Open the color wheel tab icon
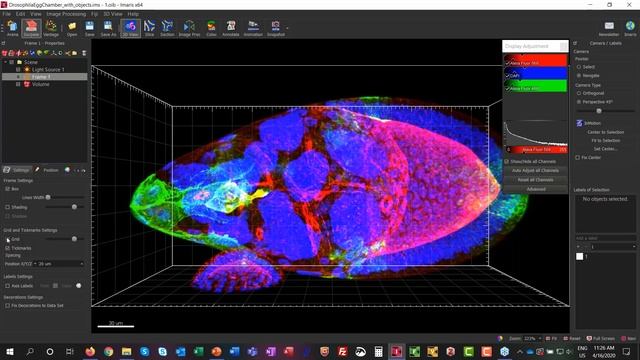Image resolution: width=640 pixels, height=360 pixels. [67, 170]
